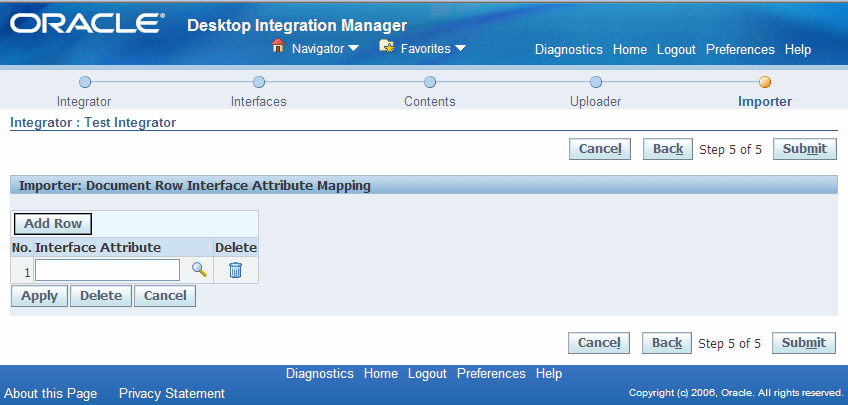The image size is (848, 405).
Task: Go to Interfaces step circle
Action: point(259,82)
